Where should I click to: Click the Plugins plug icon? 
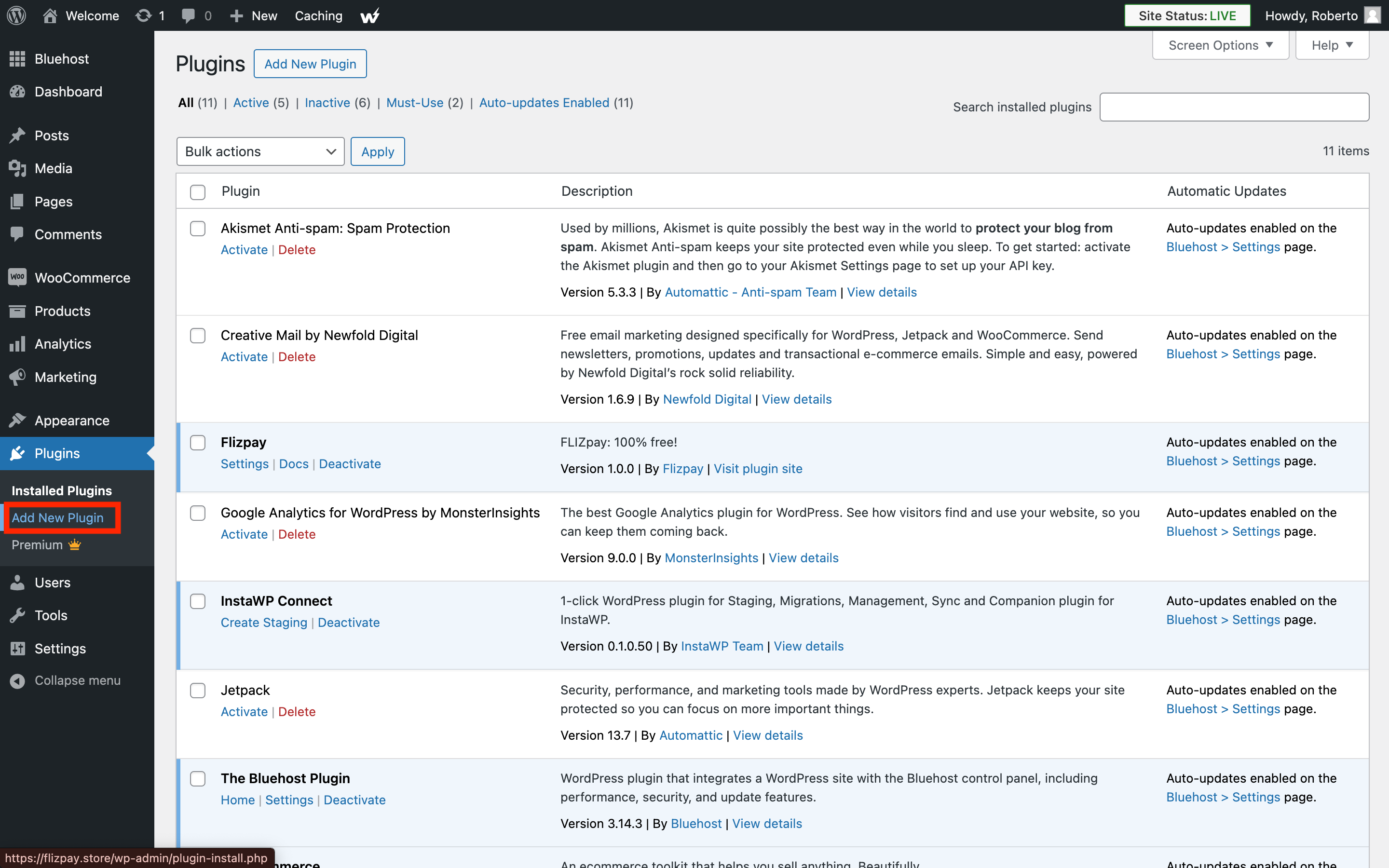[x=17, y=453]
